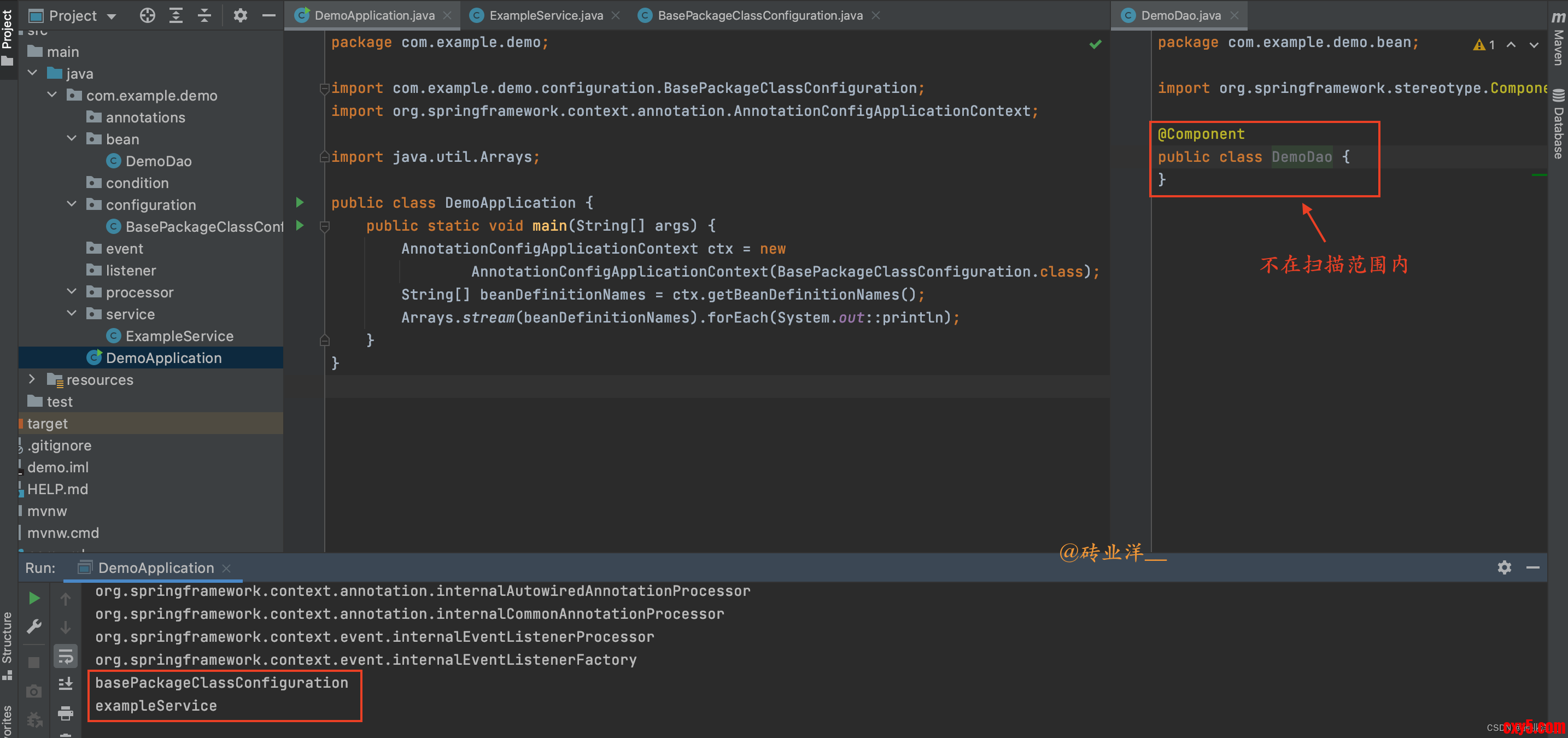Image resolution: width=1568 pixels, height=738 pixels.
Task: Switch to BasePackageClassConfiguration.java tab
Action: pyautogui.click(x=759, y=15)
